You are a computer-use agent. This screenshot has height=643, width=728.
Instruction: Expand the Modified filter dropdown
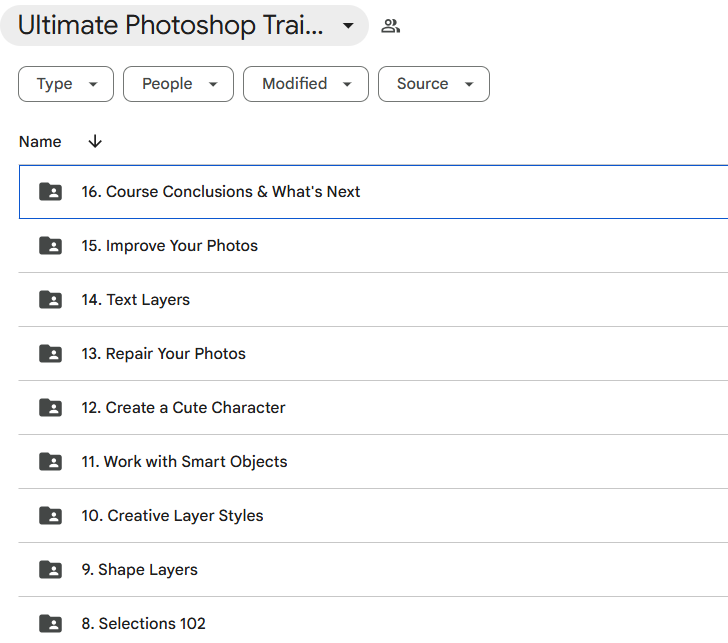click(x=306, y=84)
